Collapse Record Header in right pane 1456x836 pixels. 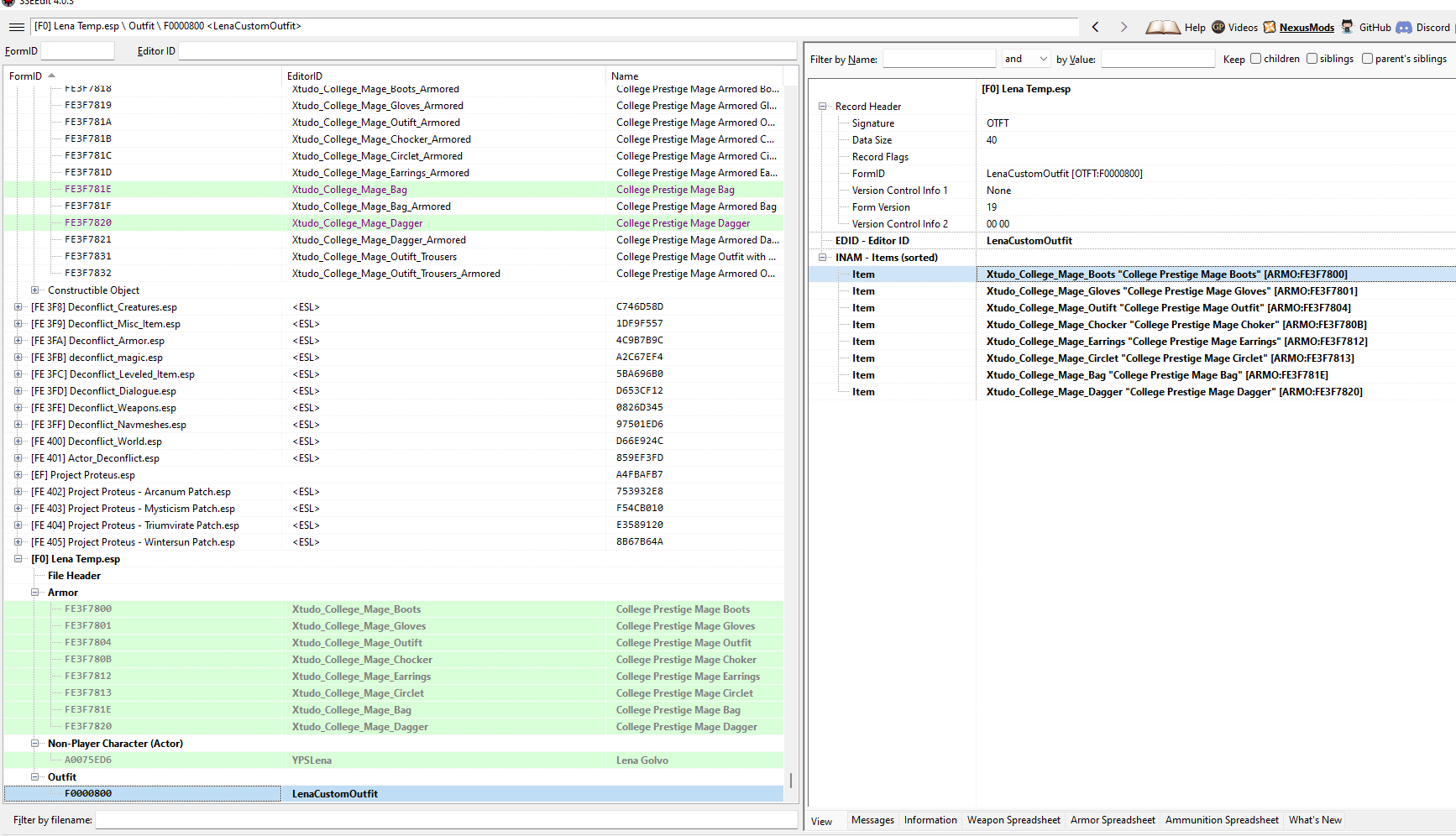coord(823,107)
